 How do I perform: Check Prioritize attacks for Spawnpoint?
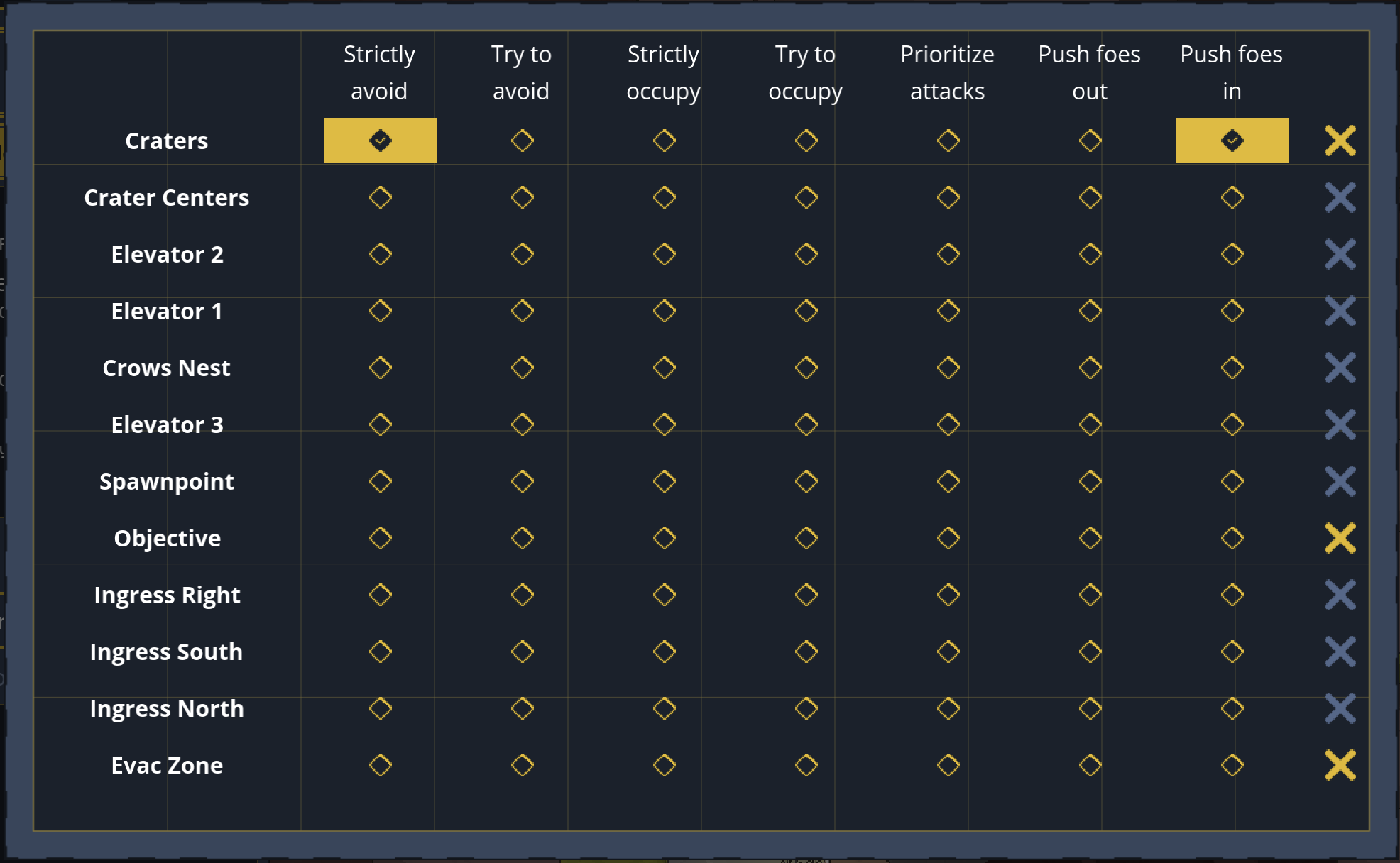[948, 481]
